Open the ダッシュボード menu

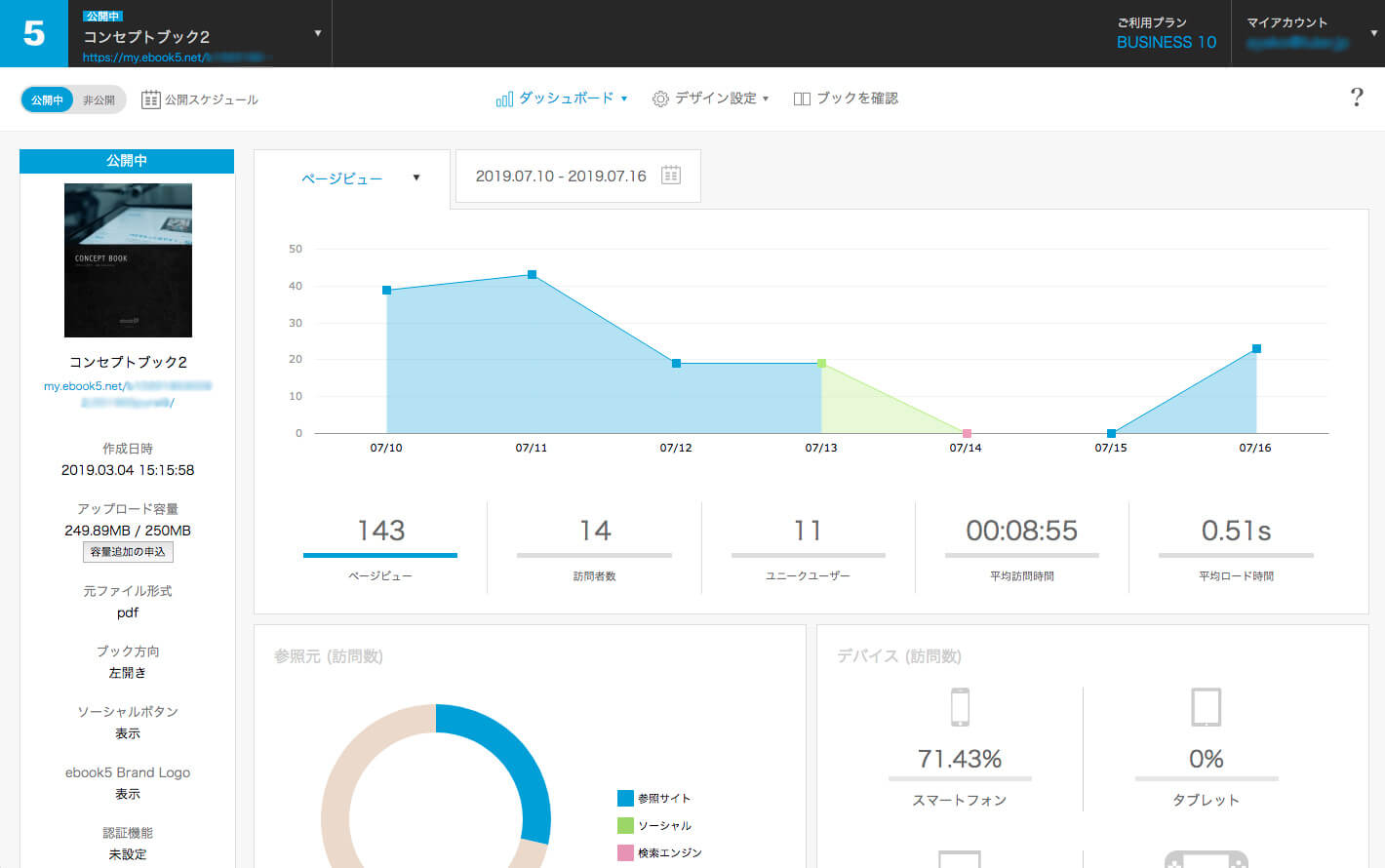(562, 99)
